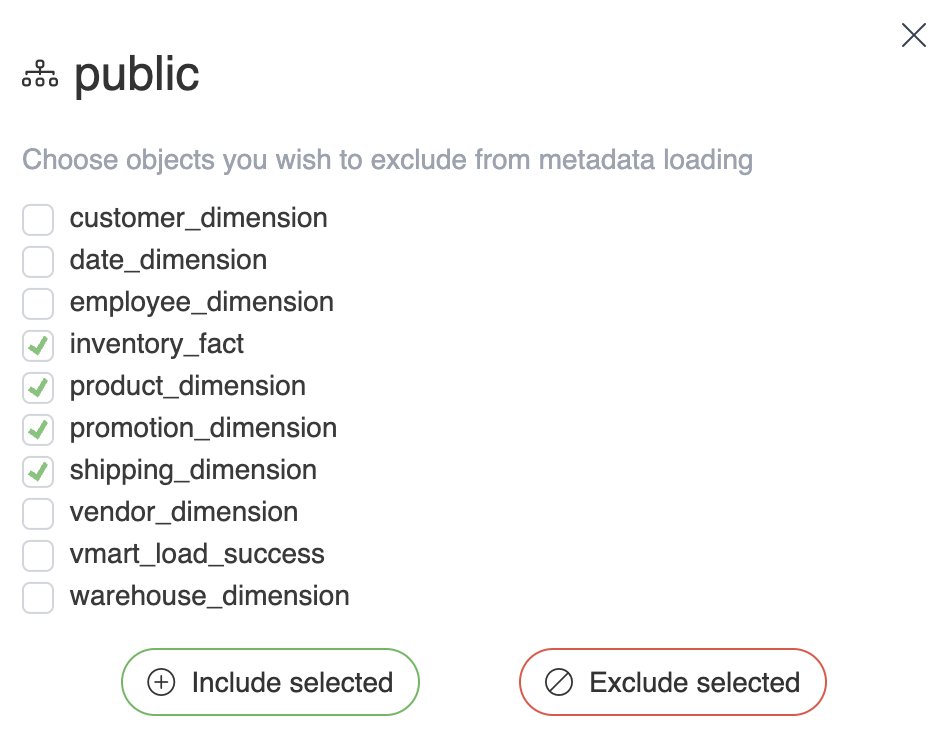Close the public schema dialog

pyautogui.click(x=913, y=36)
